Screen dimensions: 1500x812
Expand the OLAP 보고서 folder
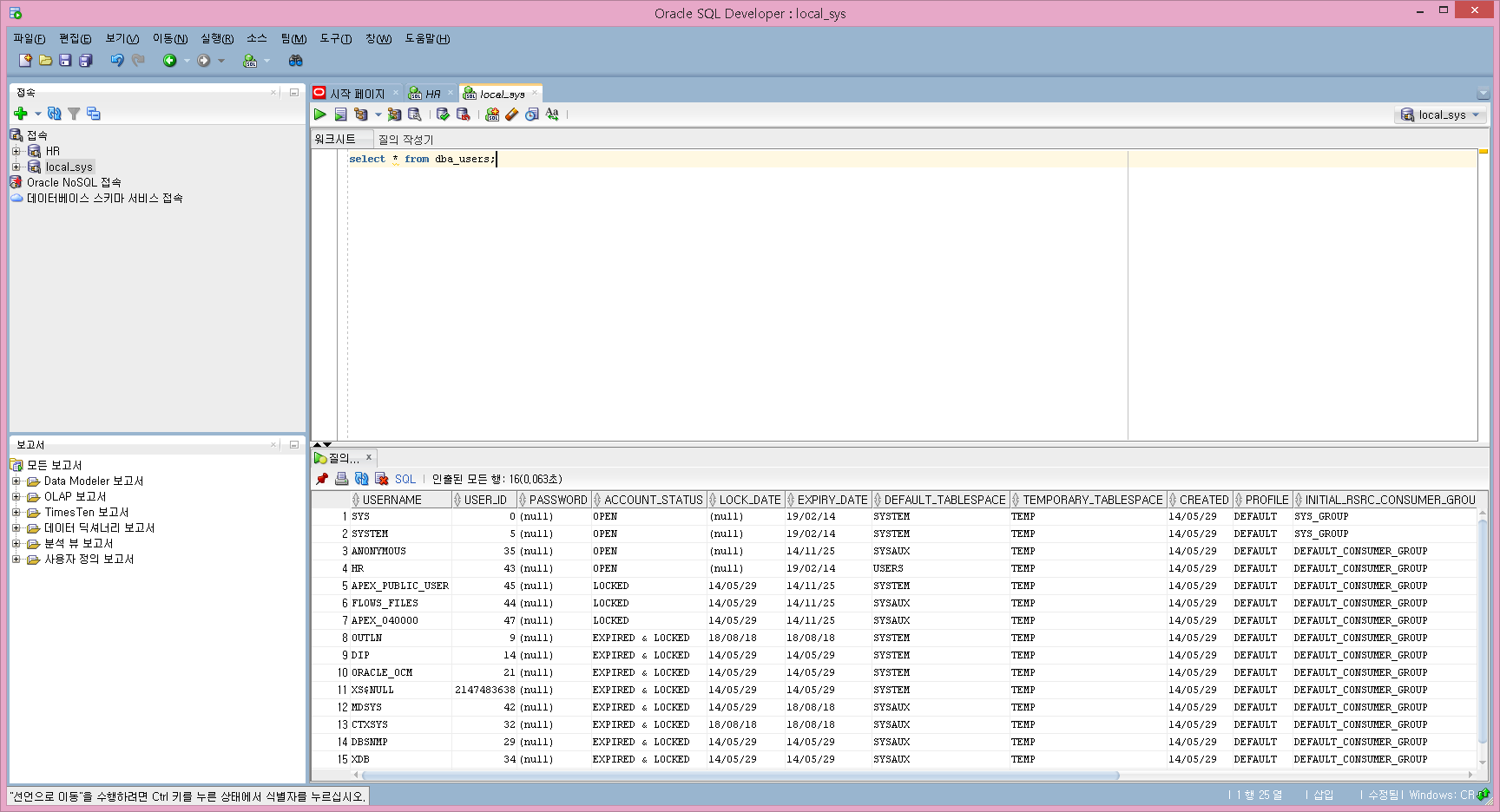coord(16,496)
